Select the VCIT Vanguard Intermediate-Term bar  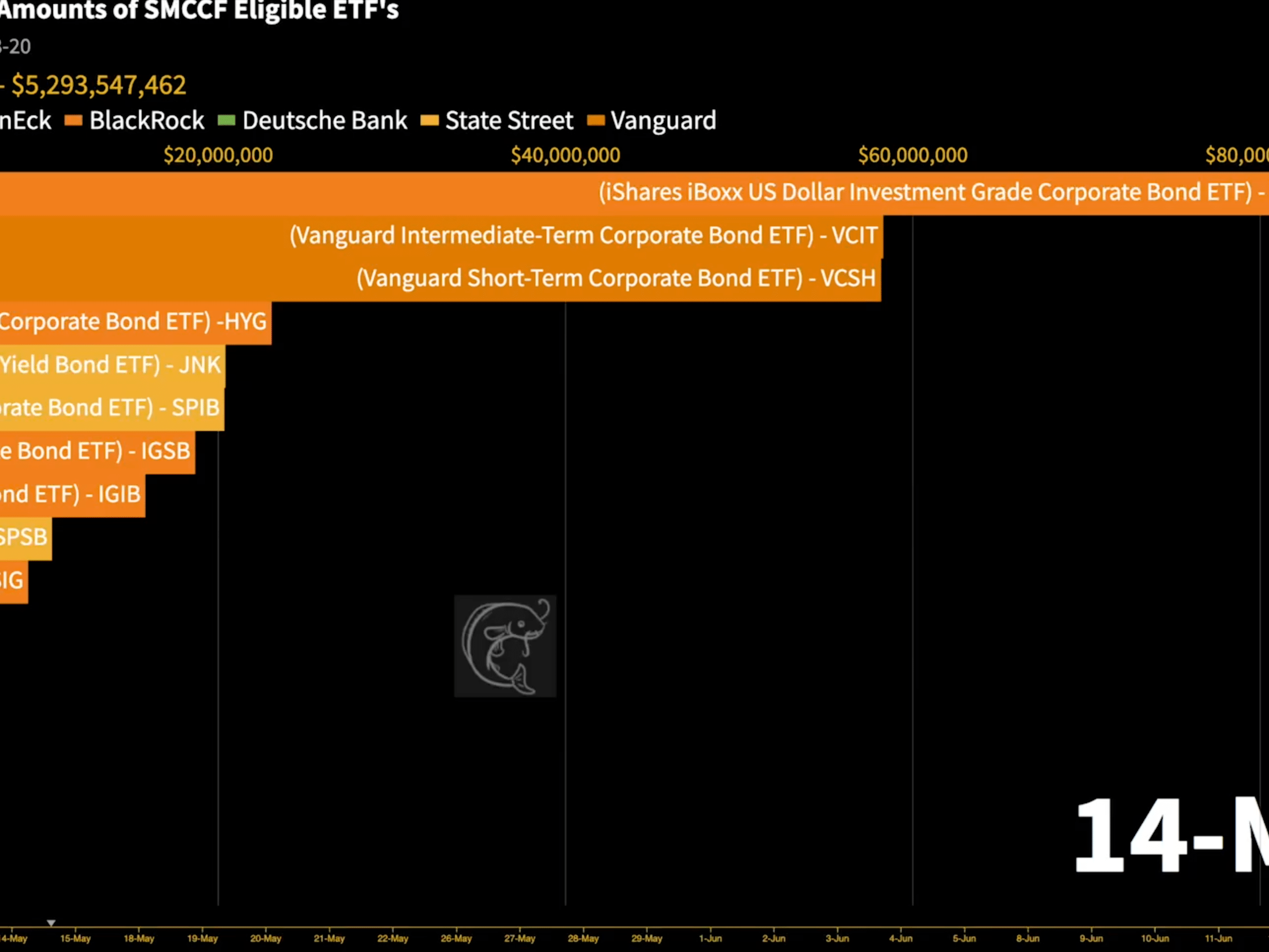pos(442,236)
